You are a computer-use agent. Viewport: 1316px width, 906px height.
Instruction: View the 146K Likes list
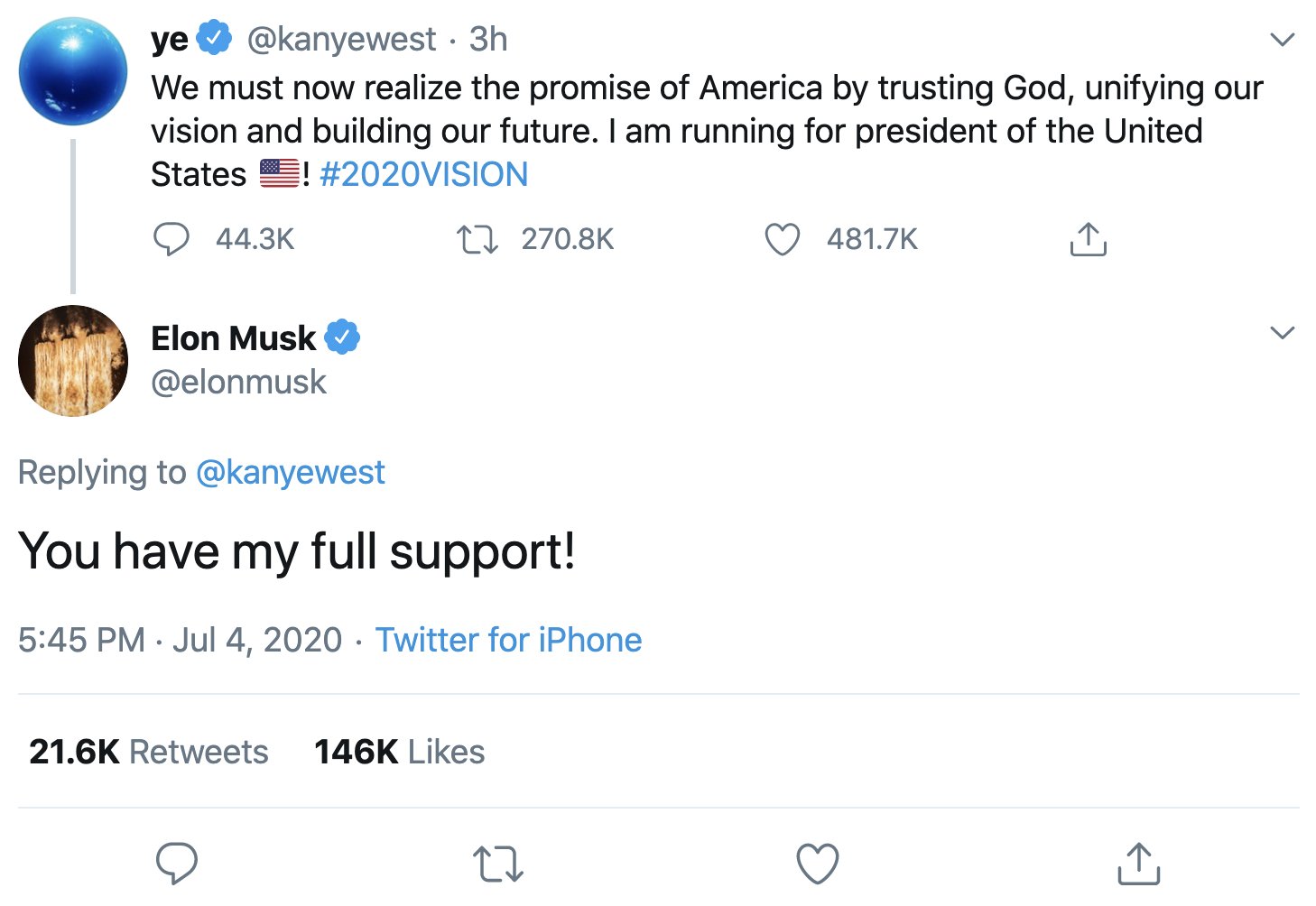click(399, 752)
